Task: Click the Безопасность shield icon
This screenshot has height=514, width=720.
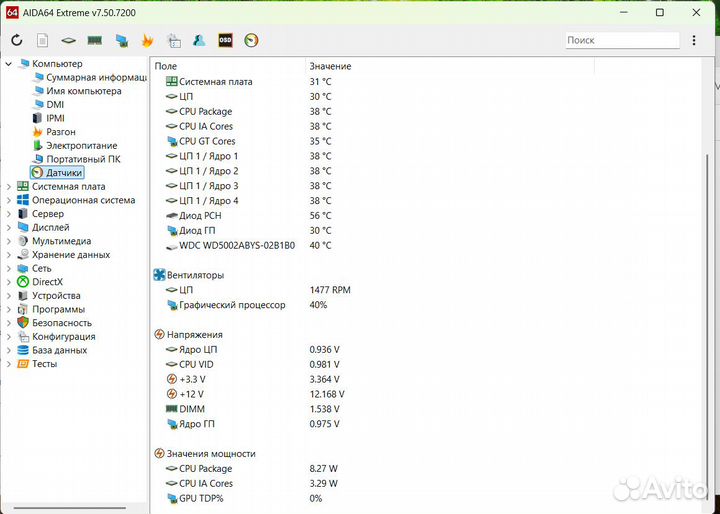Action: pos(23,323)
